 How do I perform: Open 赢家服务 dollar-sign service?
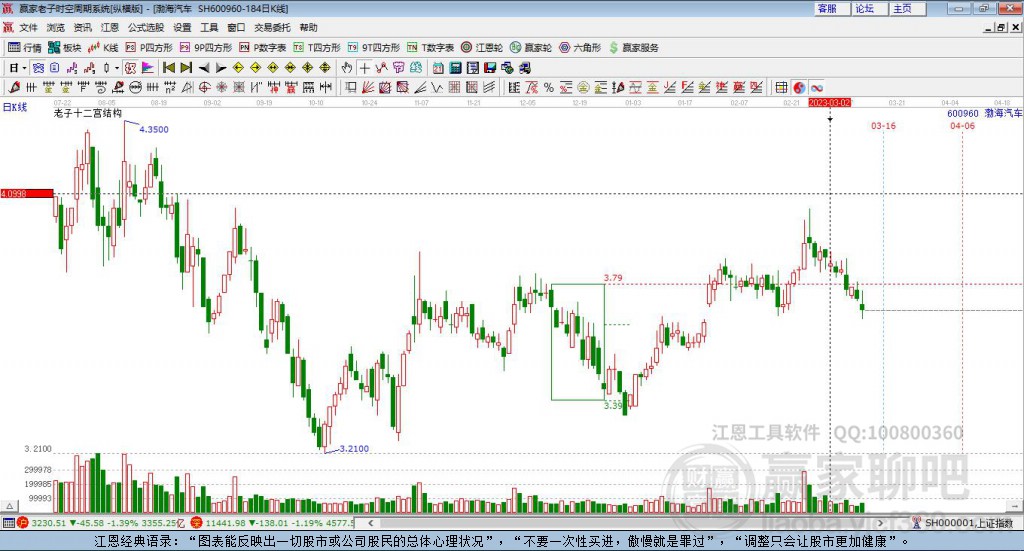633,48
